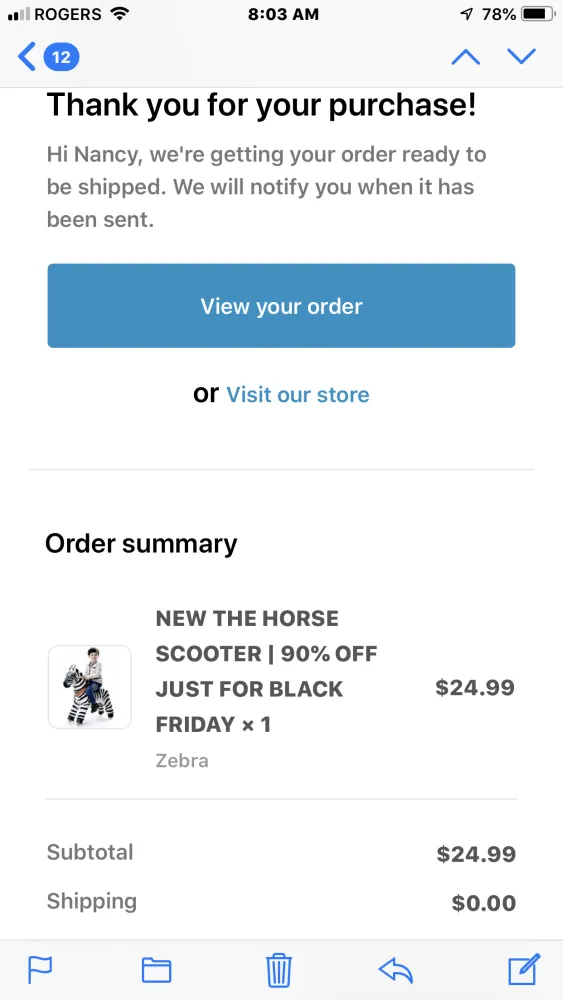Viewport: 563px width, 1000px height.
Task: Tap the $24.99 subtotal amount
Action: point(476,854)
